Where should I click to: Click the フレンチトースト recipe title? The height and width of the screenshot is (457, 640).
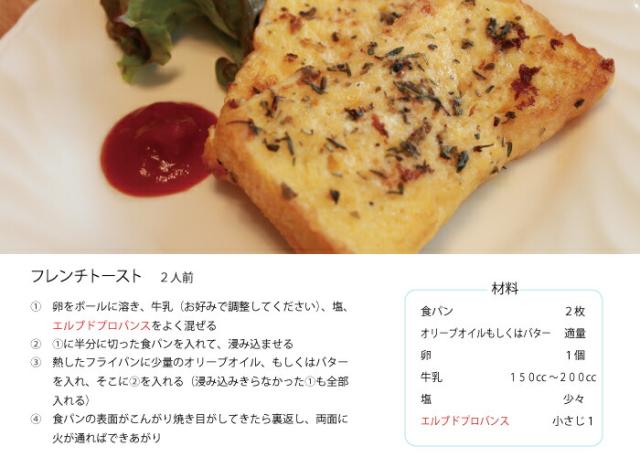[x=86, y=276]
